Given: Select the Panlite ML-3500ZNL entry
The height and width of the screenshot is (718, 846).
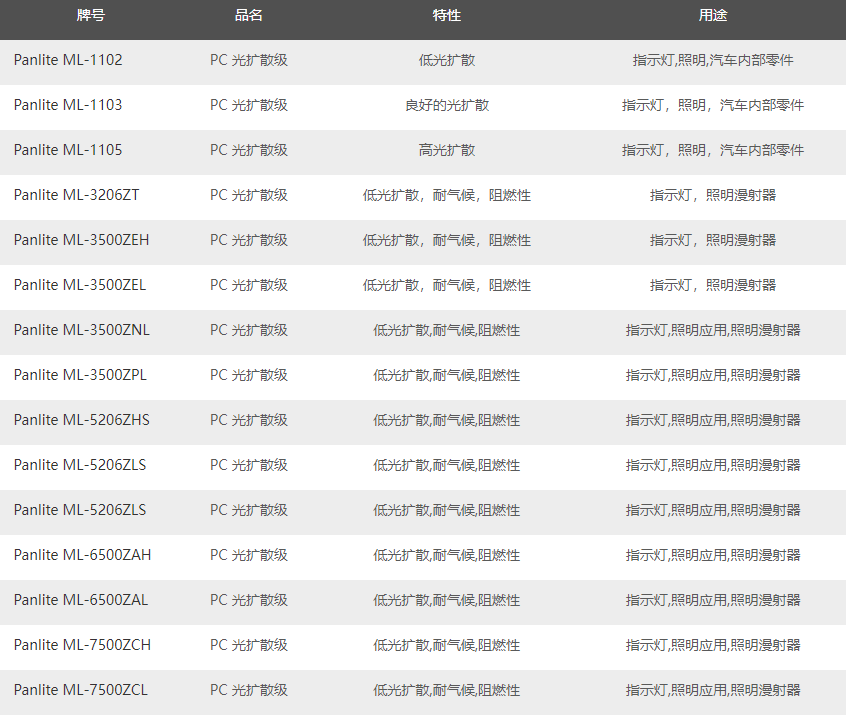Looking at the screenshot, I should [x=82, y=330].
